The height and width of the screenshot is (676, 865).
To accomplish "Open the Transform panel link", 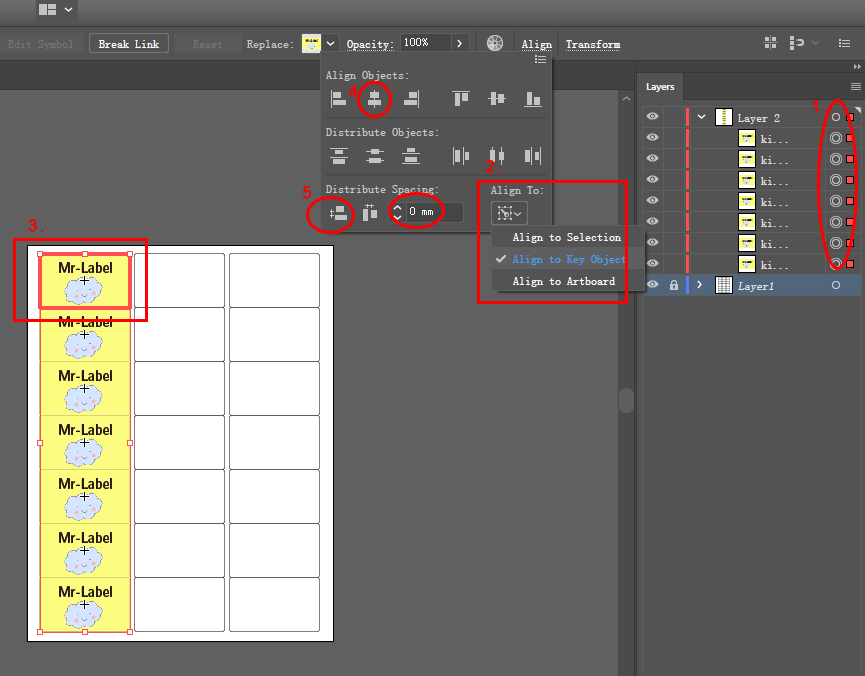I will (592, 44).
